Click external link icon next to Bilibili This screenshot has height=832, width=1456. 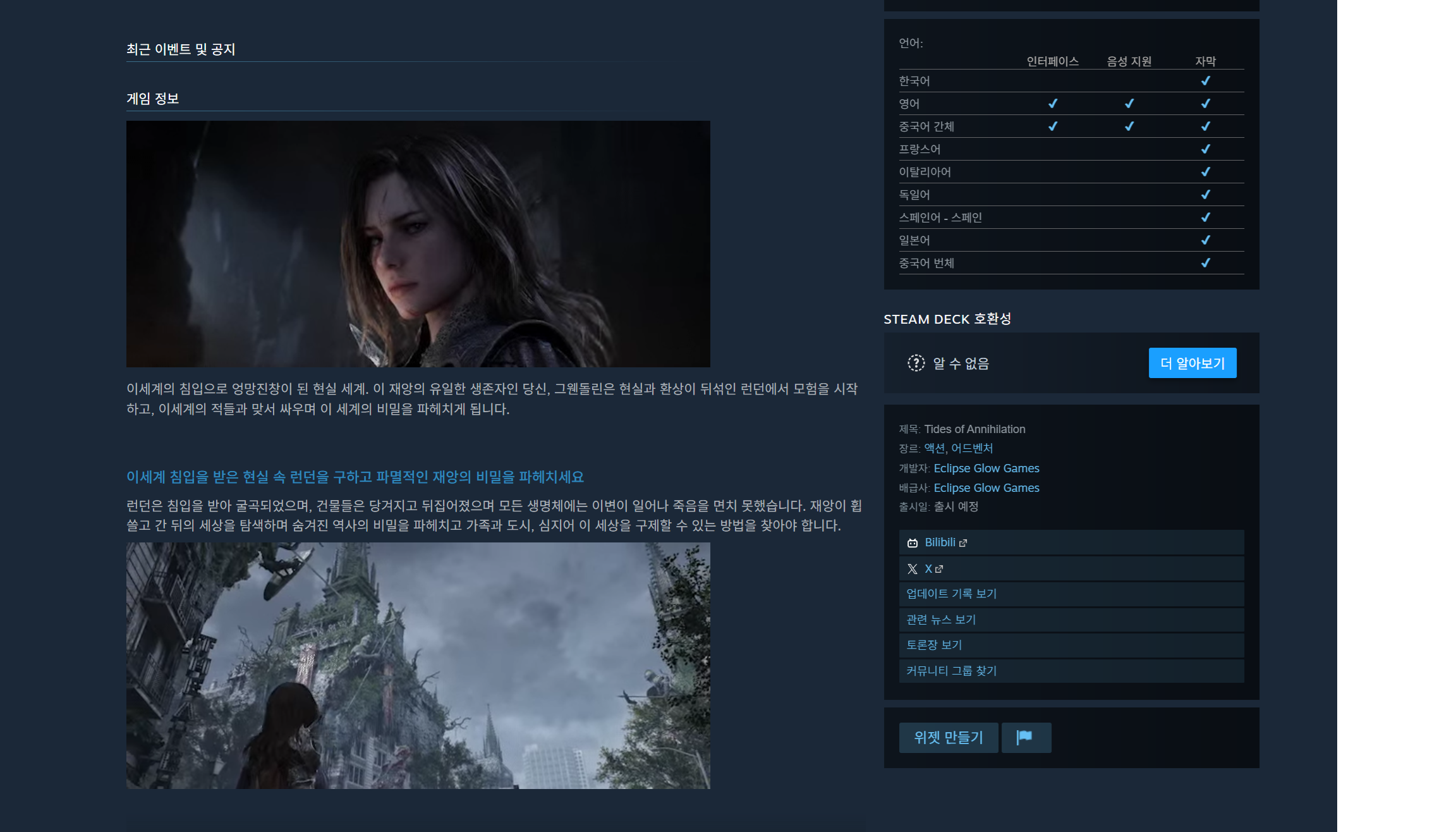point(963,543)
